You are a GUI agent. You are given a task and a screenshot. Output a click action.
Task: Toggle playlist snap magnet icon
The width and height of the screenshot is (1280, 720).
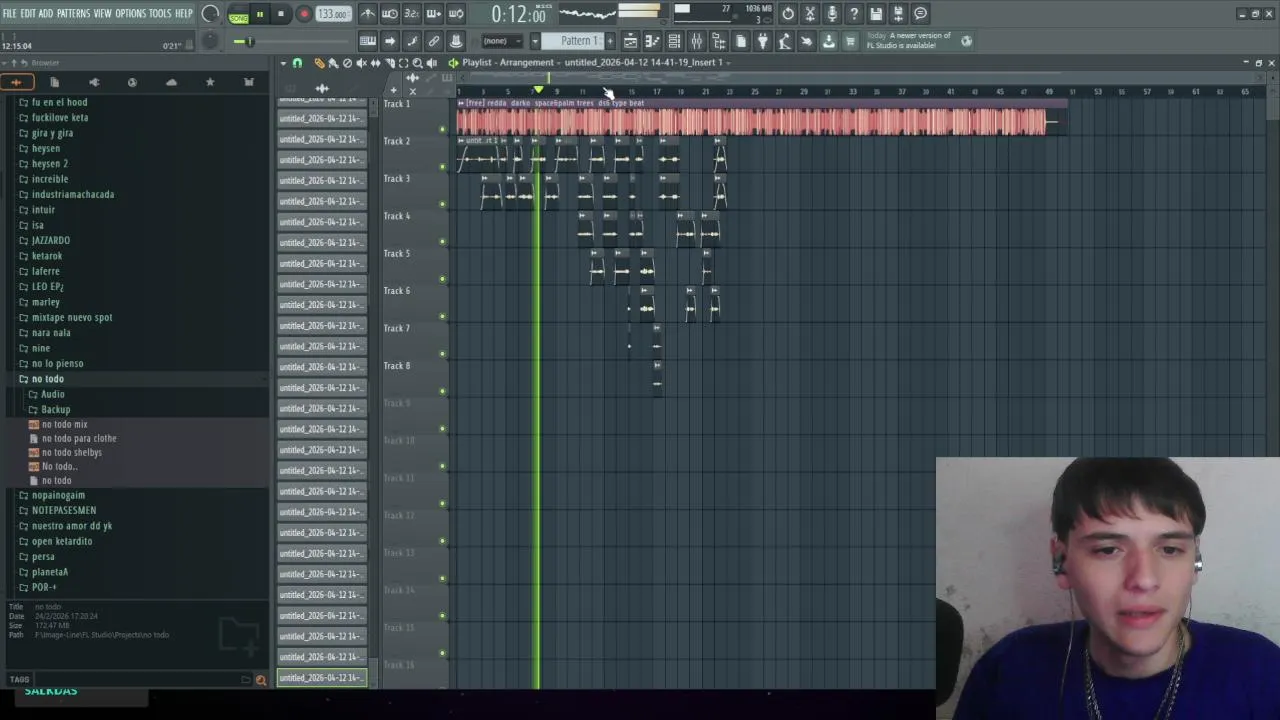[x=297, y=63]
